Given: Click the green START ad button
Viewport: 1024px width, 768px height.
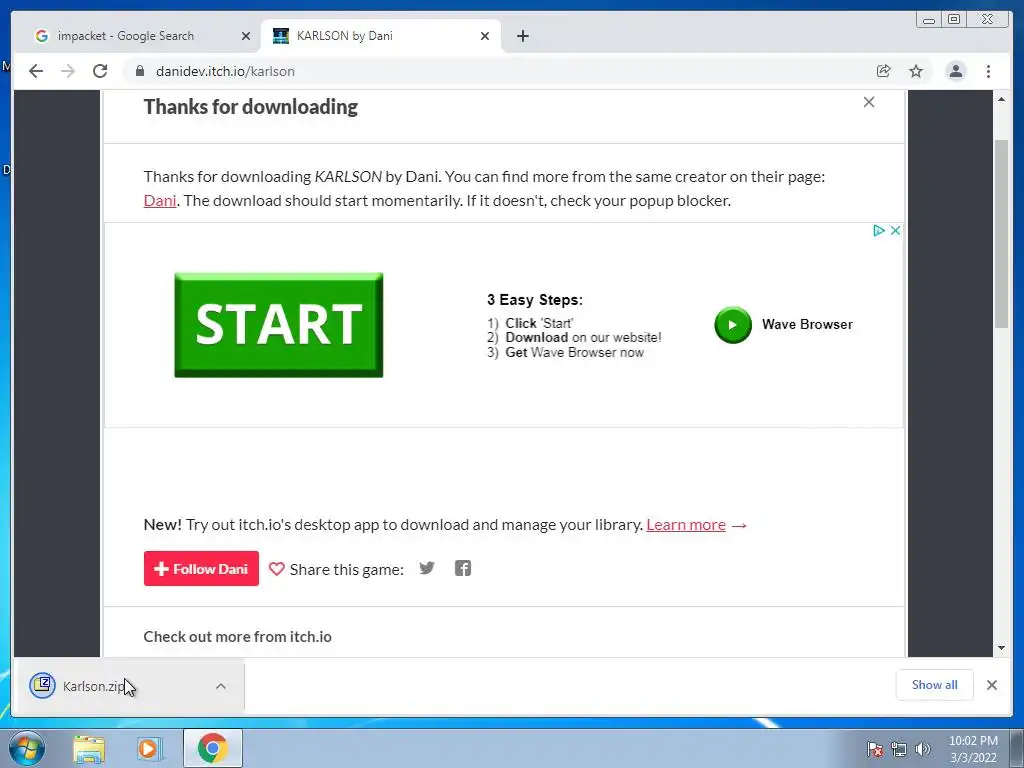Looking at the screenshot, I should pyautogui.click(x=279, y=325).
